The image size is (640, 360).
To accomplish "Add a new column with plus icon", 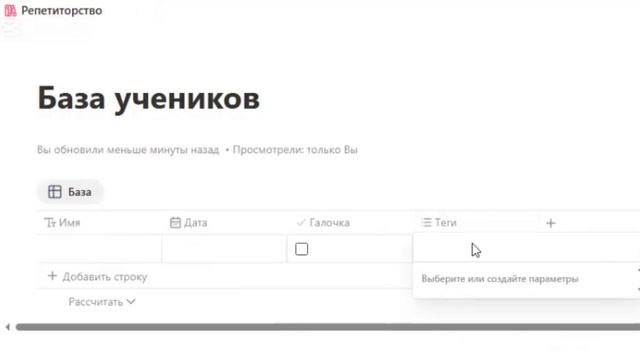I will pos(551,223).
